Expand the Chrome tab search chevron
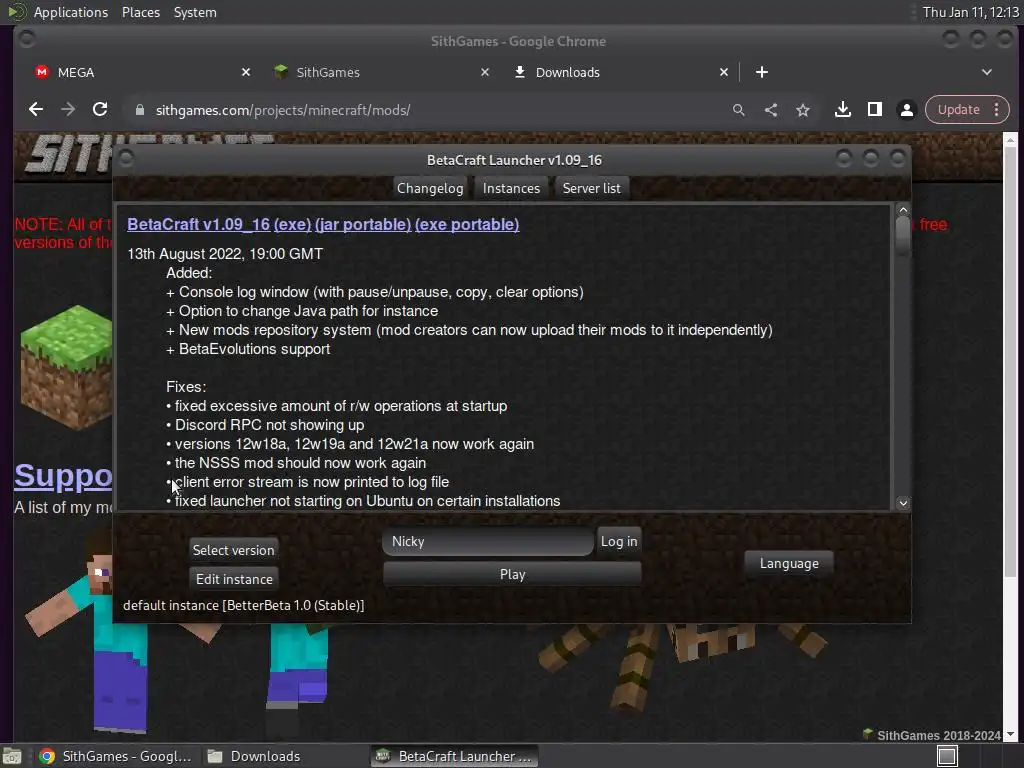 pyautogui.click(x=987, y=72)
